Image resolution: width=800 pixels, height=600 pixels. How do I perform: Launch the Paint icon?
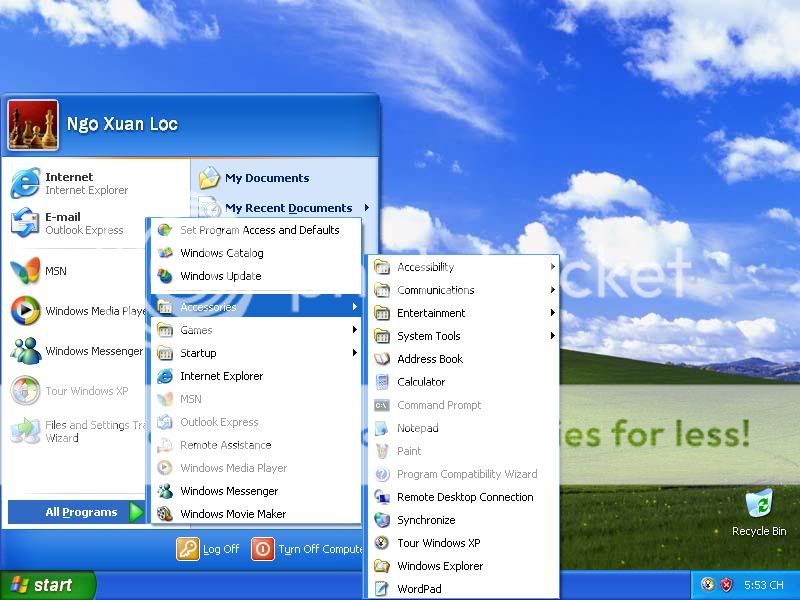click(x=382, y=451)
